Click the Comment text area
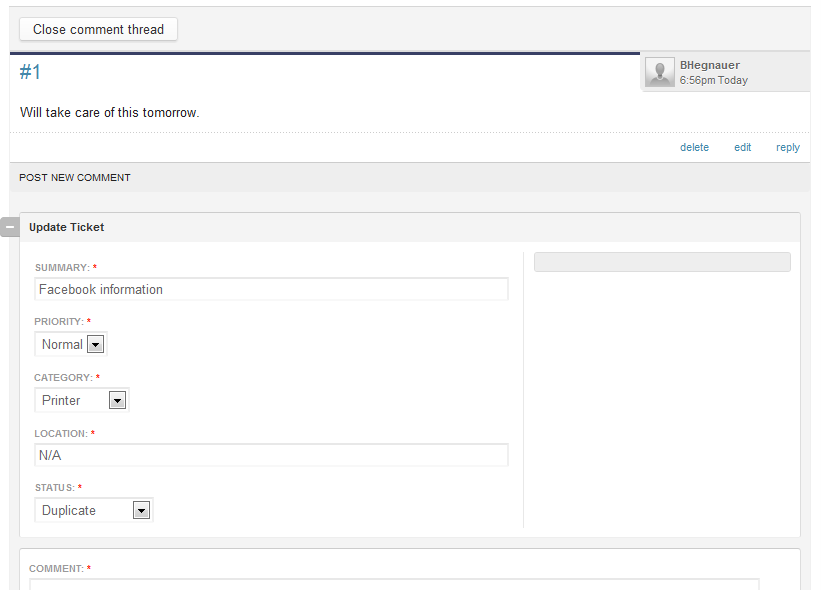Image resolution: width=821 pixels, height=590 pixels. click(x=394, y=584)
